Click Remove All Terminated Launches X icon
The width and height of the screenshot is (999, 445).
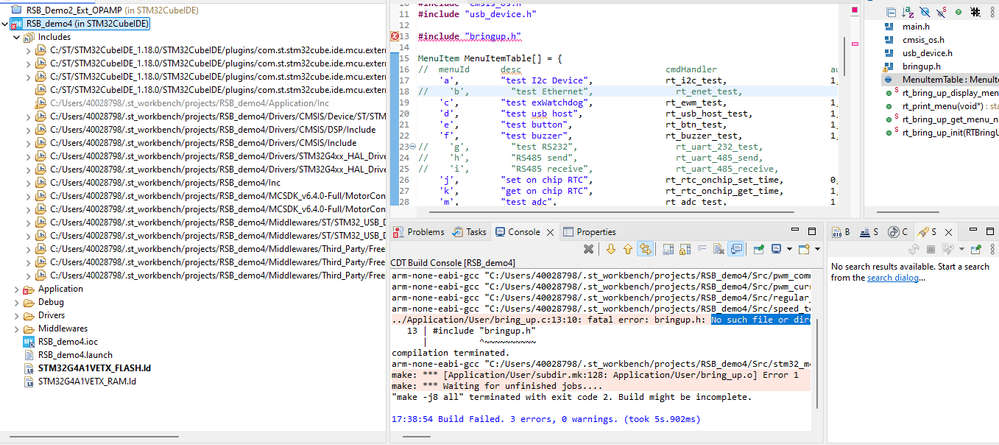(x=589, y=249)
